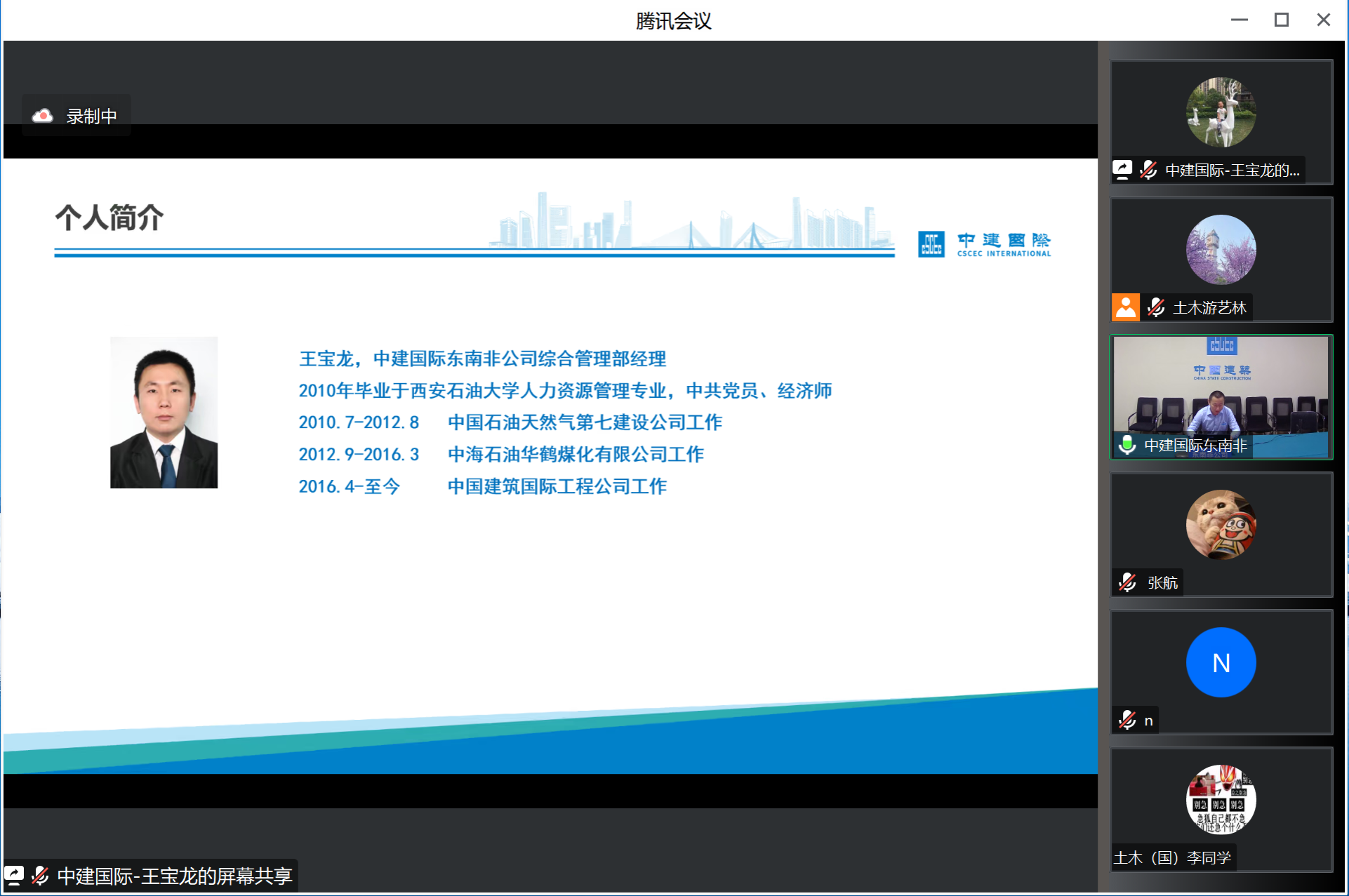The image size is (1349, 896).
Task: Click 张航's cat avatar
Action: point(1221,525)
